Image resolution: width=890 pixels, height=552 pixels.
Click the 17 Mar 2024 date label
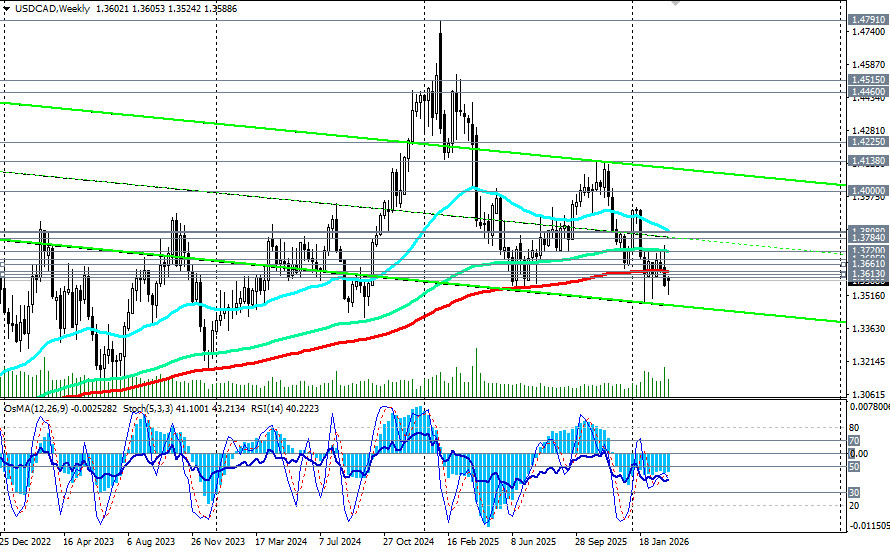coord(281,542)
